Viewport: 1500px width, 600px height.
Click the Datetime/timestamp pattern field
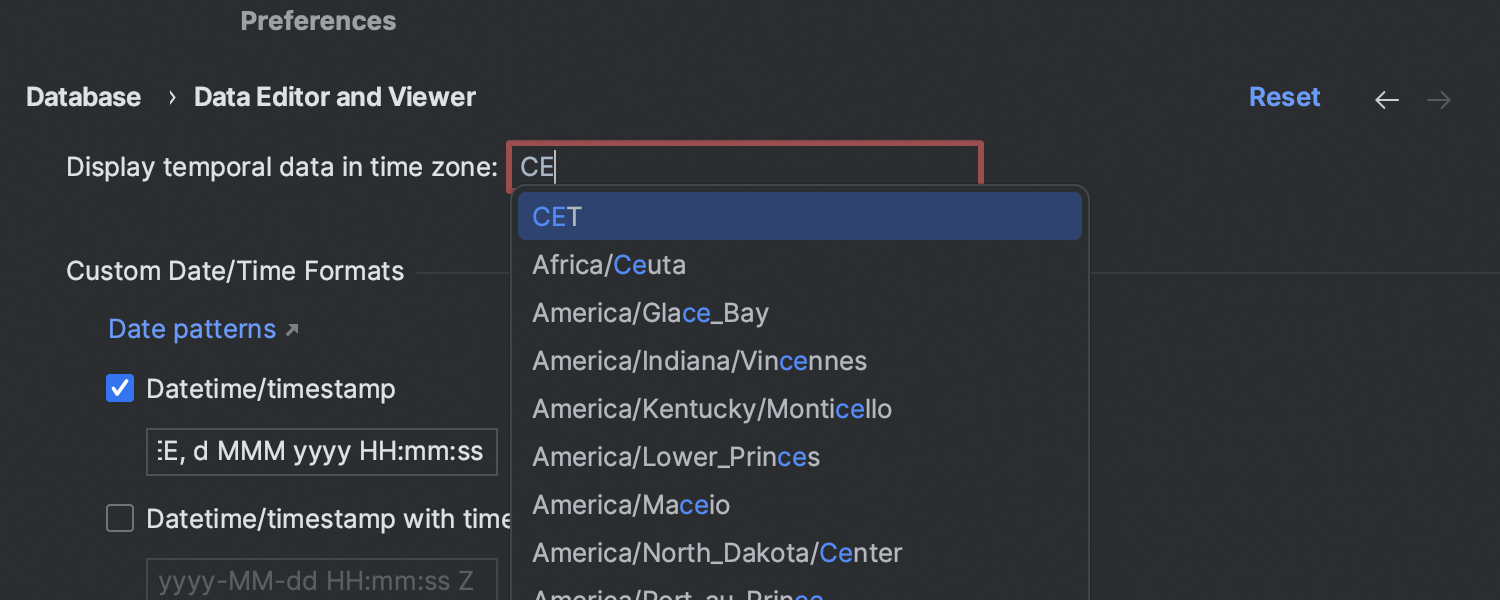[322, 452]
